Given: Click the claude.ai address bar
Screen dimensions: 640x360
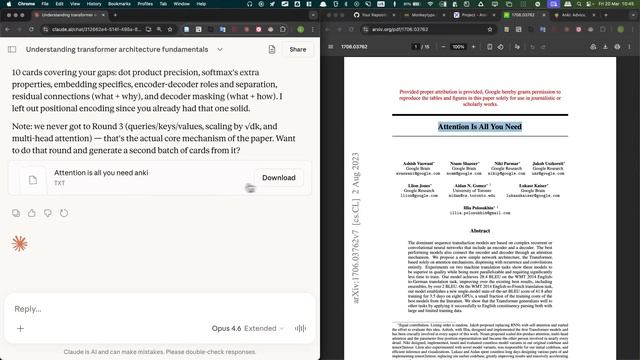Looking at the screenshot, I should [96, 29].
